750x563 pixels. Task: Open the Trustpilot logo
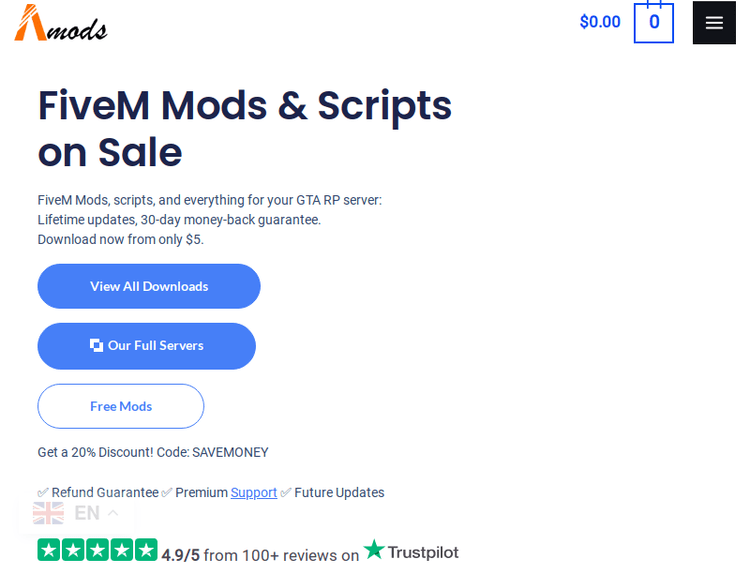411,551
